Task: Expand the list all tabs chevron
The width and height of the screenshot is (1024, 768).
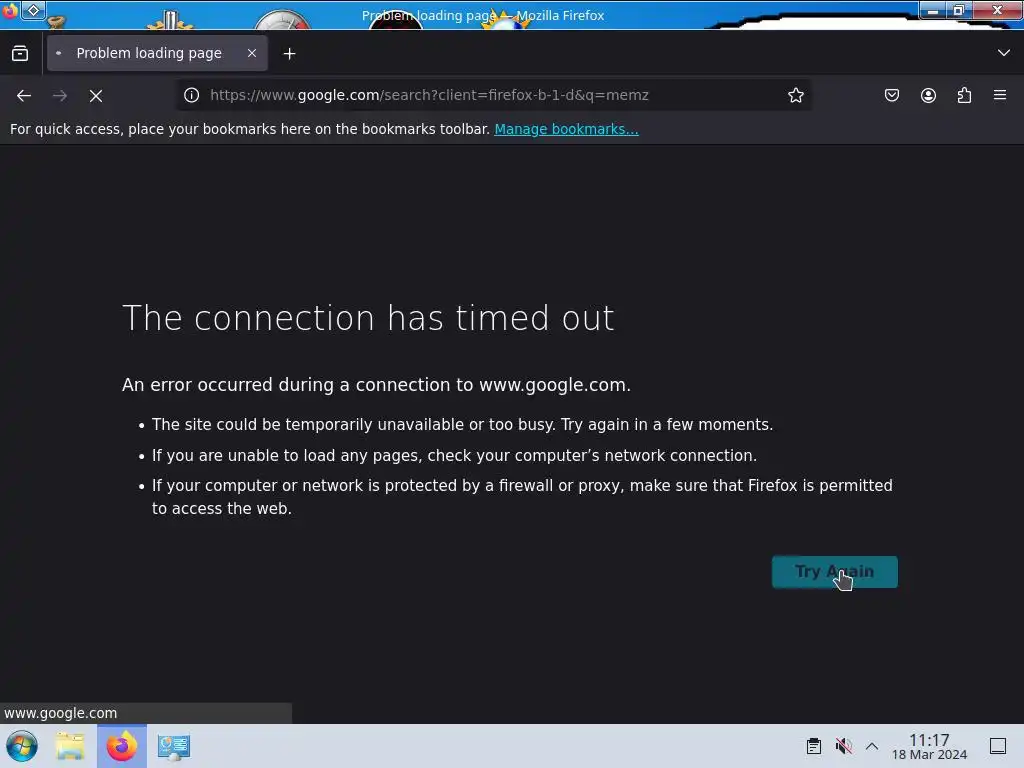Action: (x=1004, y=53)
